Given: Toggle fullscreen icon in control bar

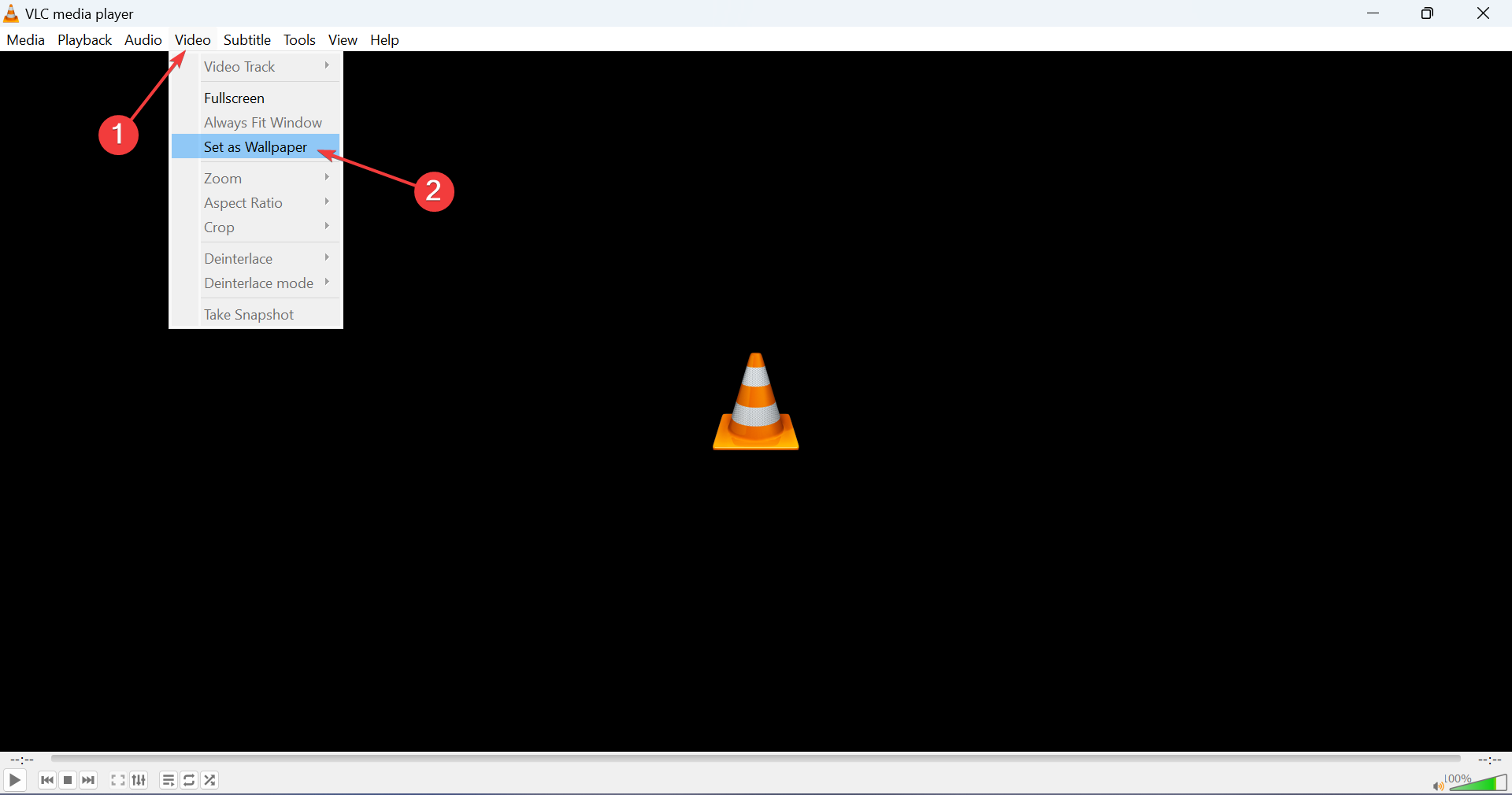Looking at the screenshot, I should point(118,780).
